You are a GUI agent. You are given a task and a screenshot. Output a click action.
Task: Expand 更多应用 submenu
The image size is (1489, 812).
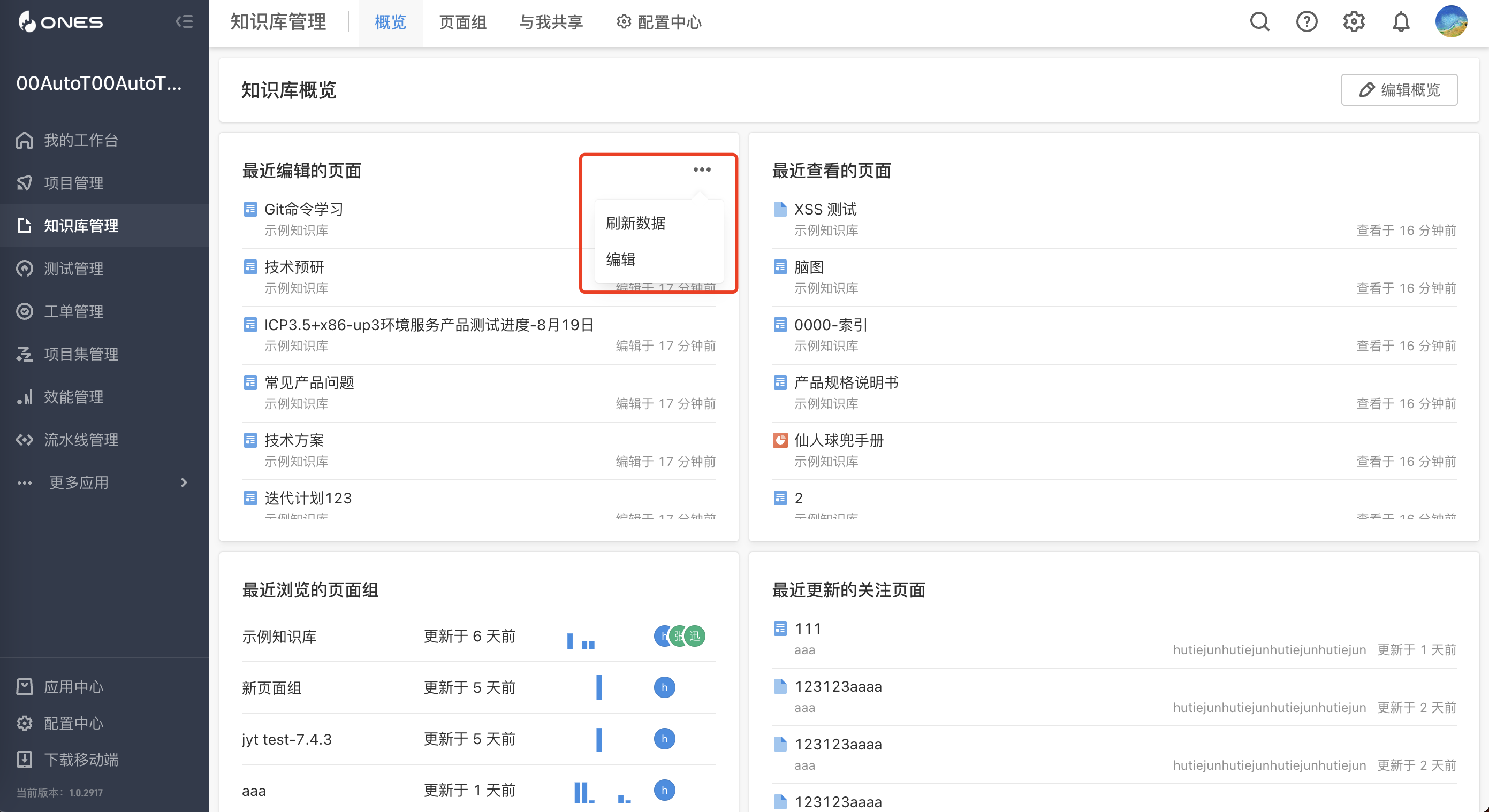(104, 482)
